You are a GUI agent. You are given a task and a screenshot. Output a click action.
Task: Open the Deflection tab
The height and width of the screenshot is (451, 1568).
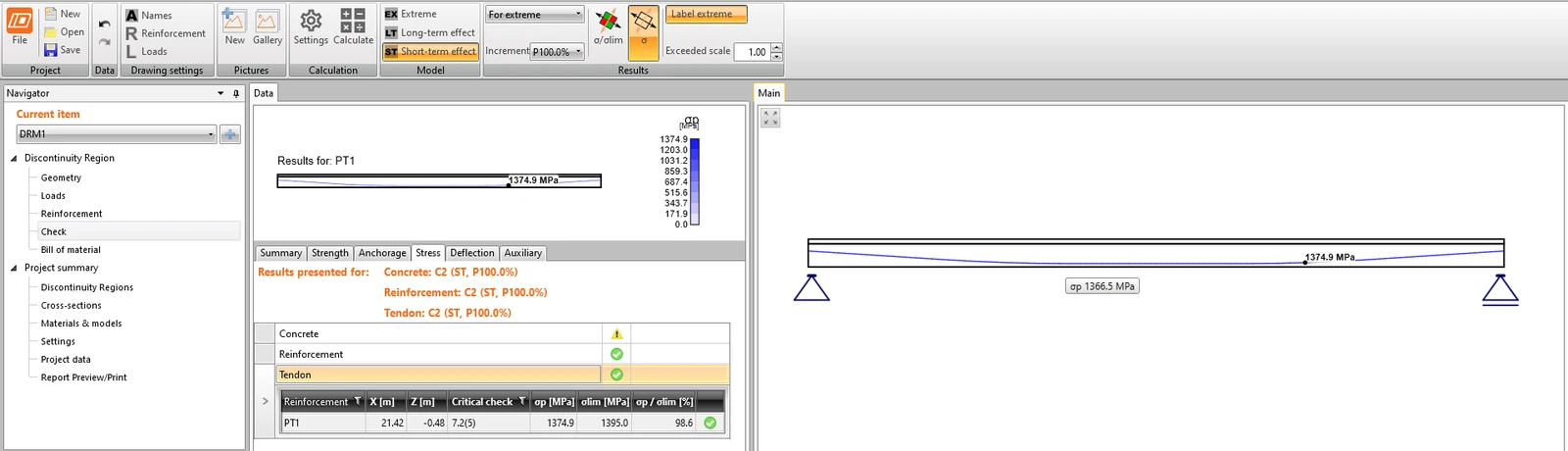click(x=472, y=253)
